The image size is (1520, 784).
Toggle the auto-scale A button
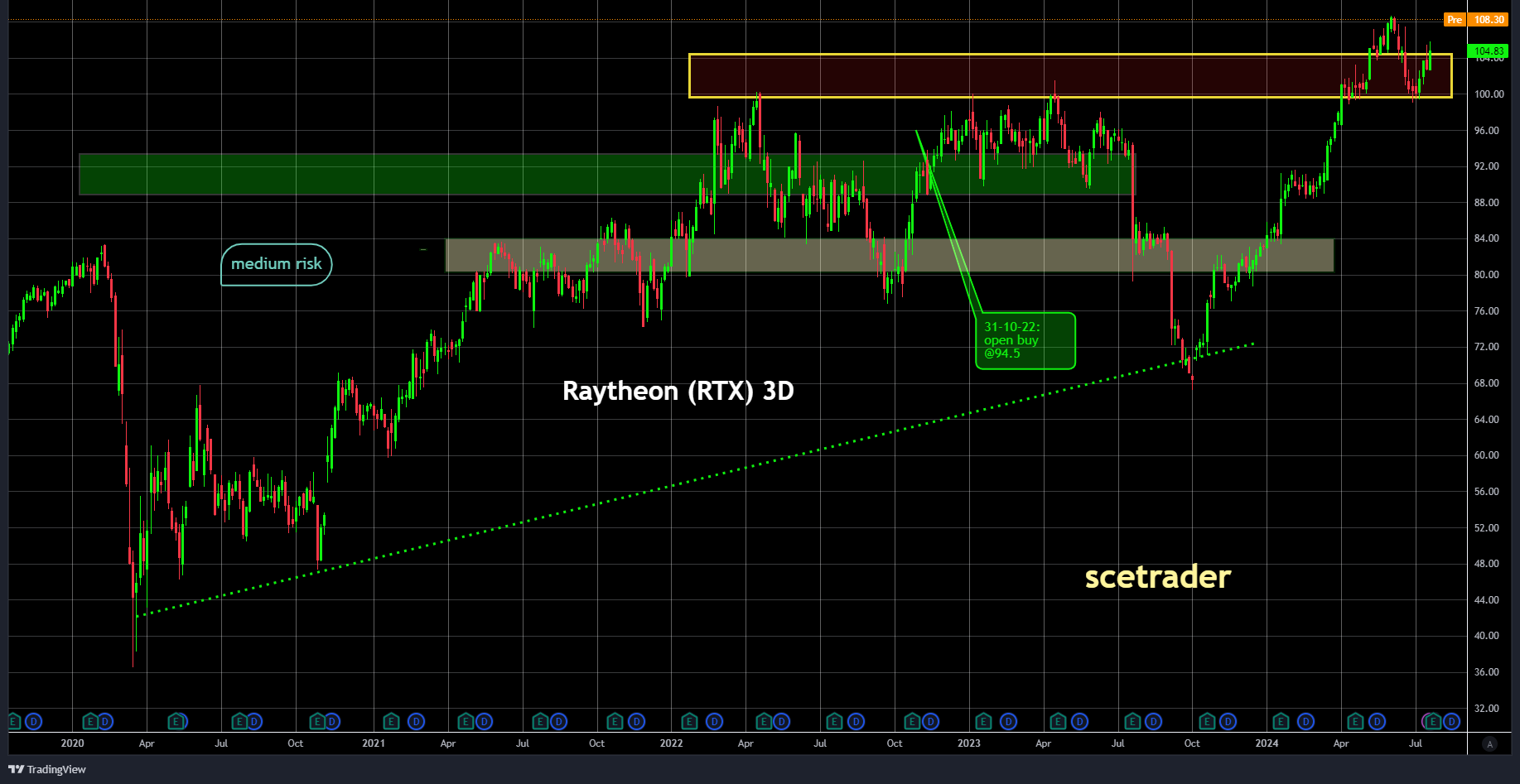[1489, 743]
